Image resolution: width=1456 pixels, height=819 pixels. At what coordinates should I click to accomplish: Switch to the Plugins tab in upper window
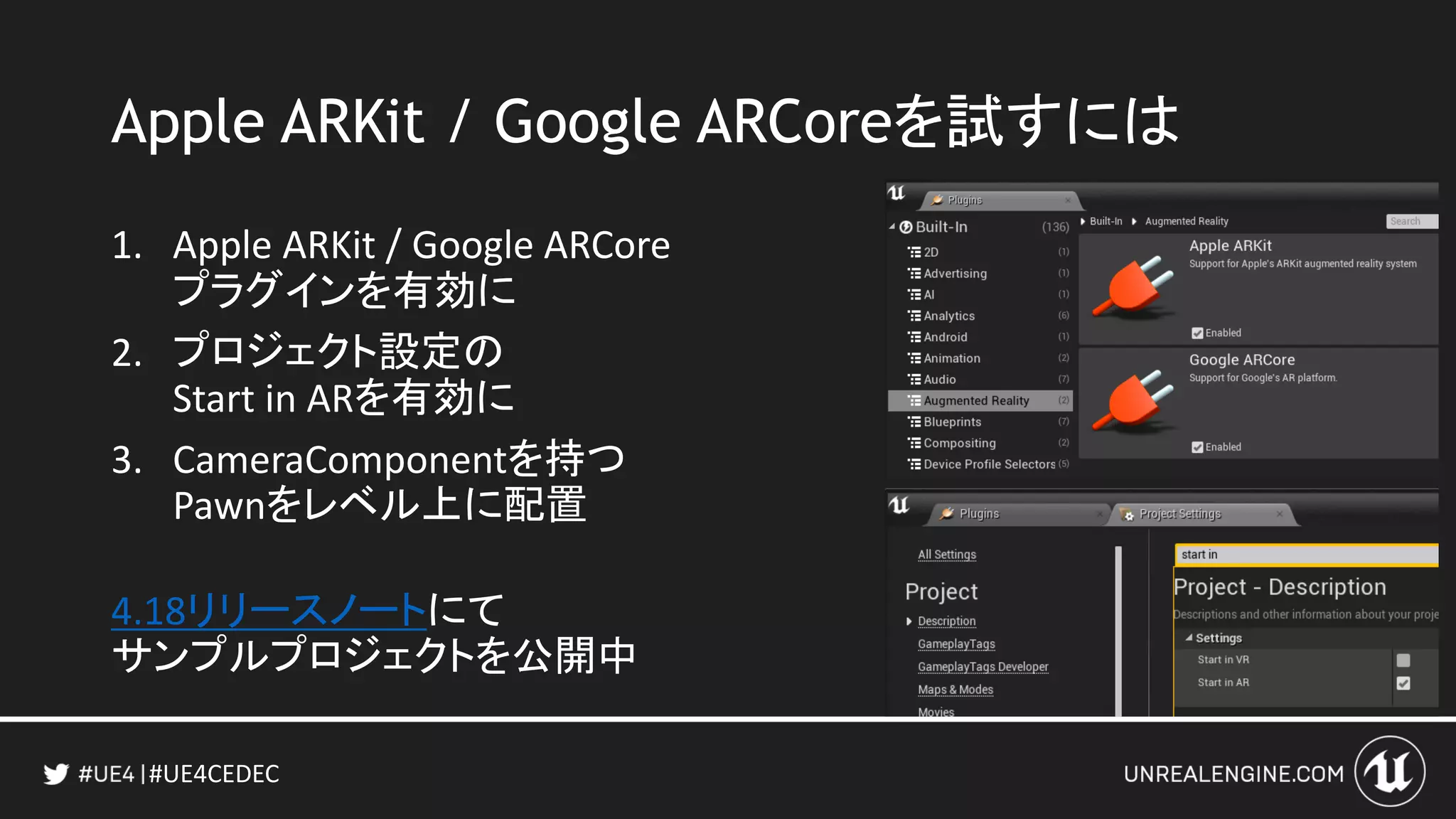pos(1000,200)
